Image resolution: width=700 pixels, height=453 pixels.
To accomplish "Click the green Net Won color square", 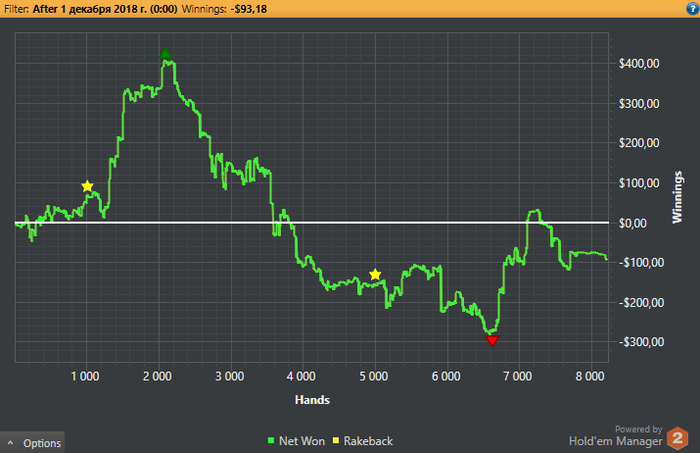I will [x=271, y=441].
